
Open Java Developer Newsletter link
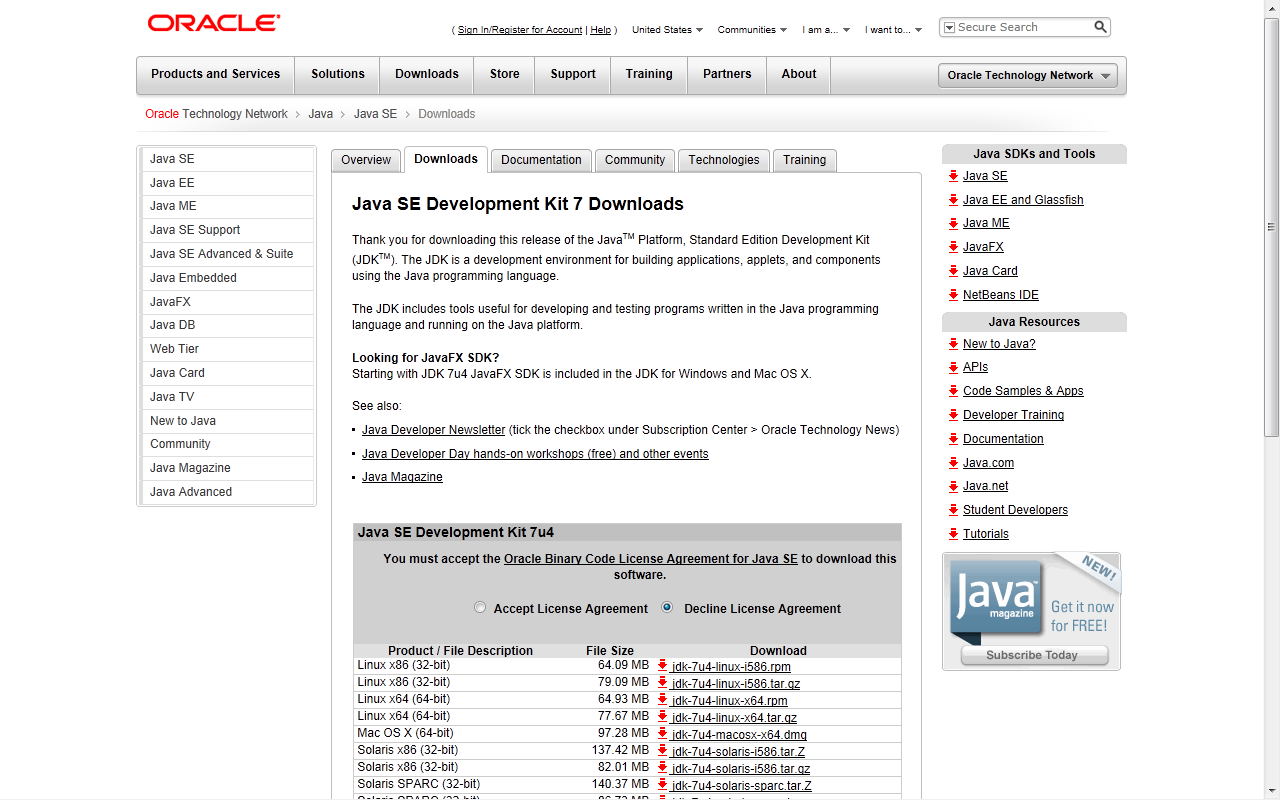[434, 430]
